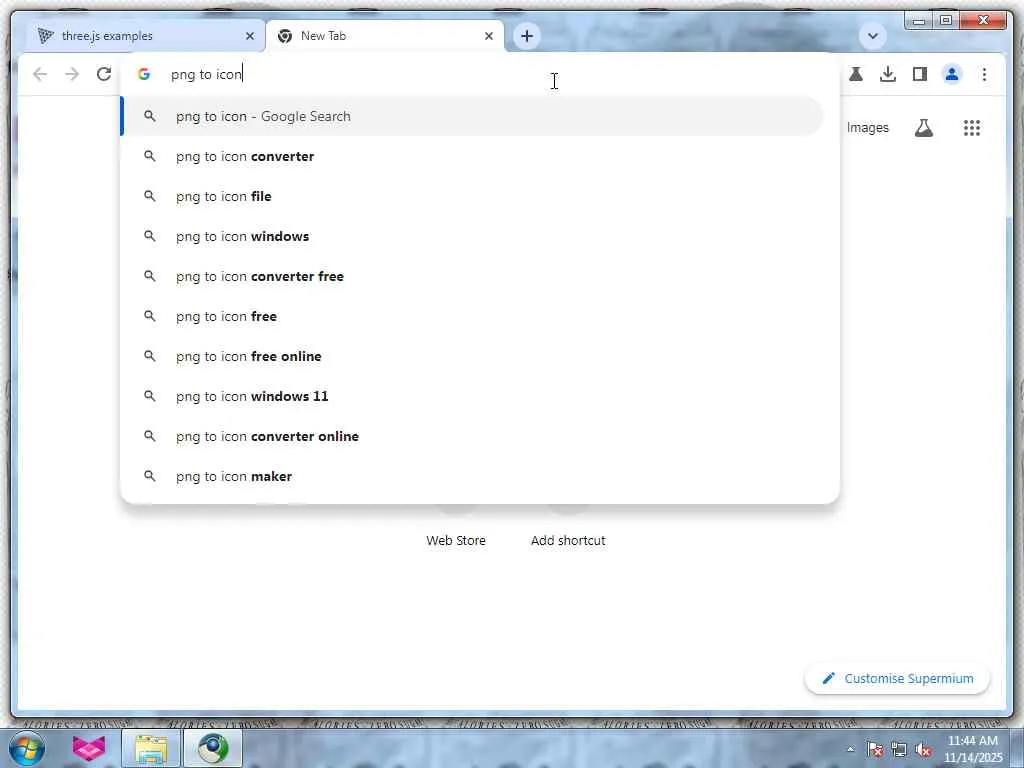Select 'png to icon converter free' suggestion
The width and height of the screenshot is (1024, 768).
click(x=472, y=276)
